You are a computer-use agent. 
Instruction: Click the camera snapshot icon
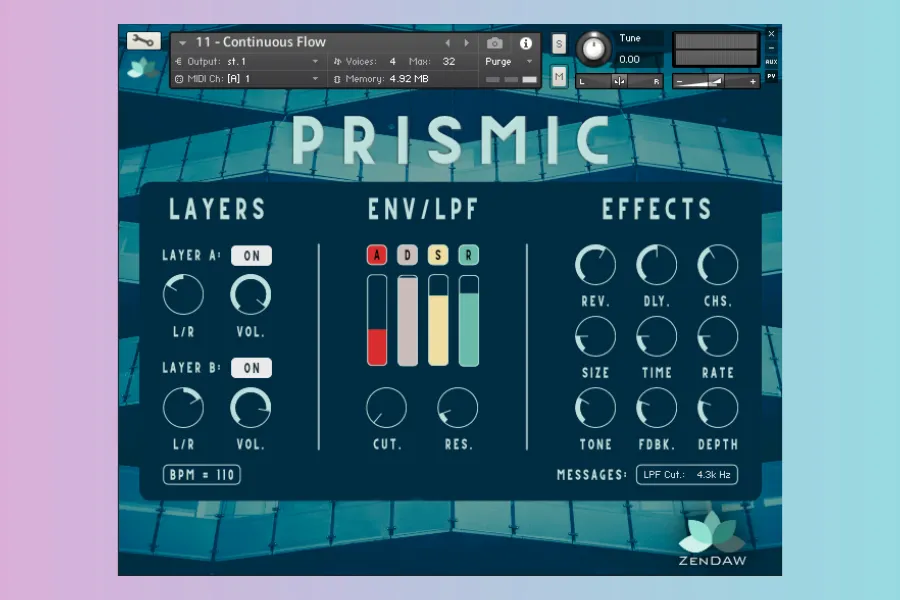[x=494, y=43]
